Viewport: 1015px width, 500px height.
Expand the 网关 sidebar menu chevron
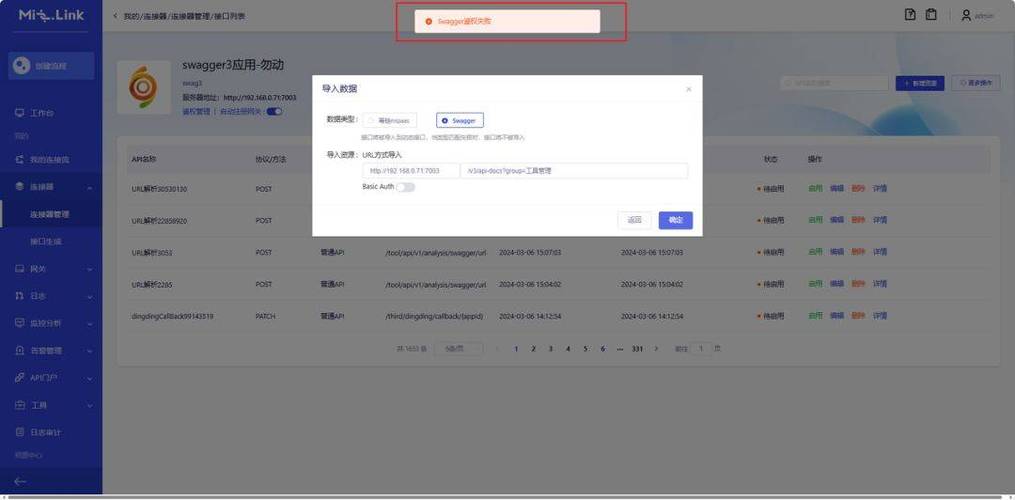(x=89, y=269)
